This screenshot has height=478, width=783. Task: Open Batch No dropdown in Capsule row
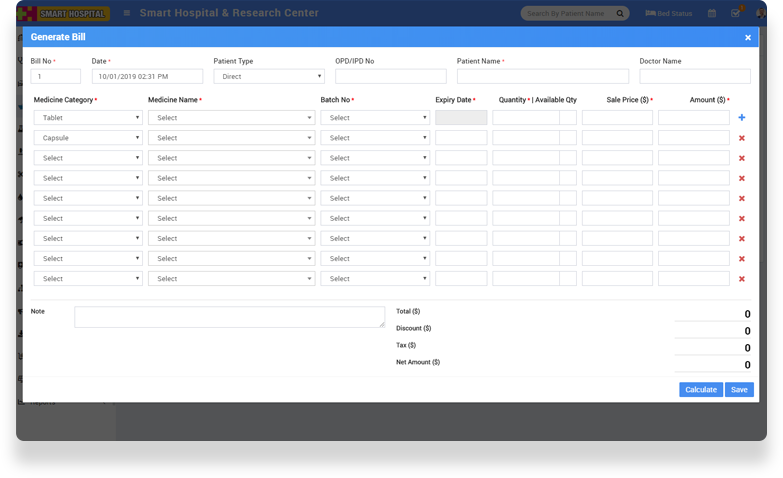pyautogui.click(x=375, y=138)
